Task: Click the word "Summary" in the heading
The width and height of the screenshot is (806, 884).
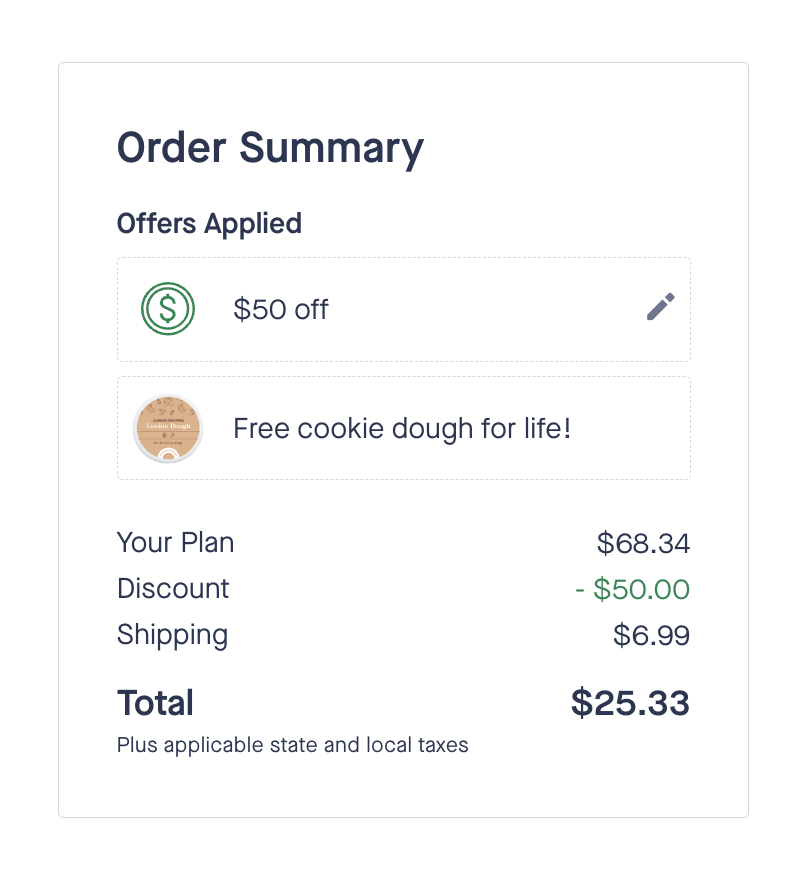Action: tap(331, 148)
